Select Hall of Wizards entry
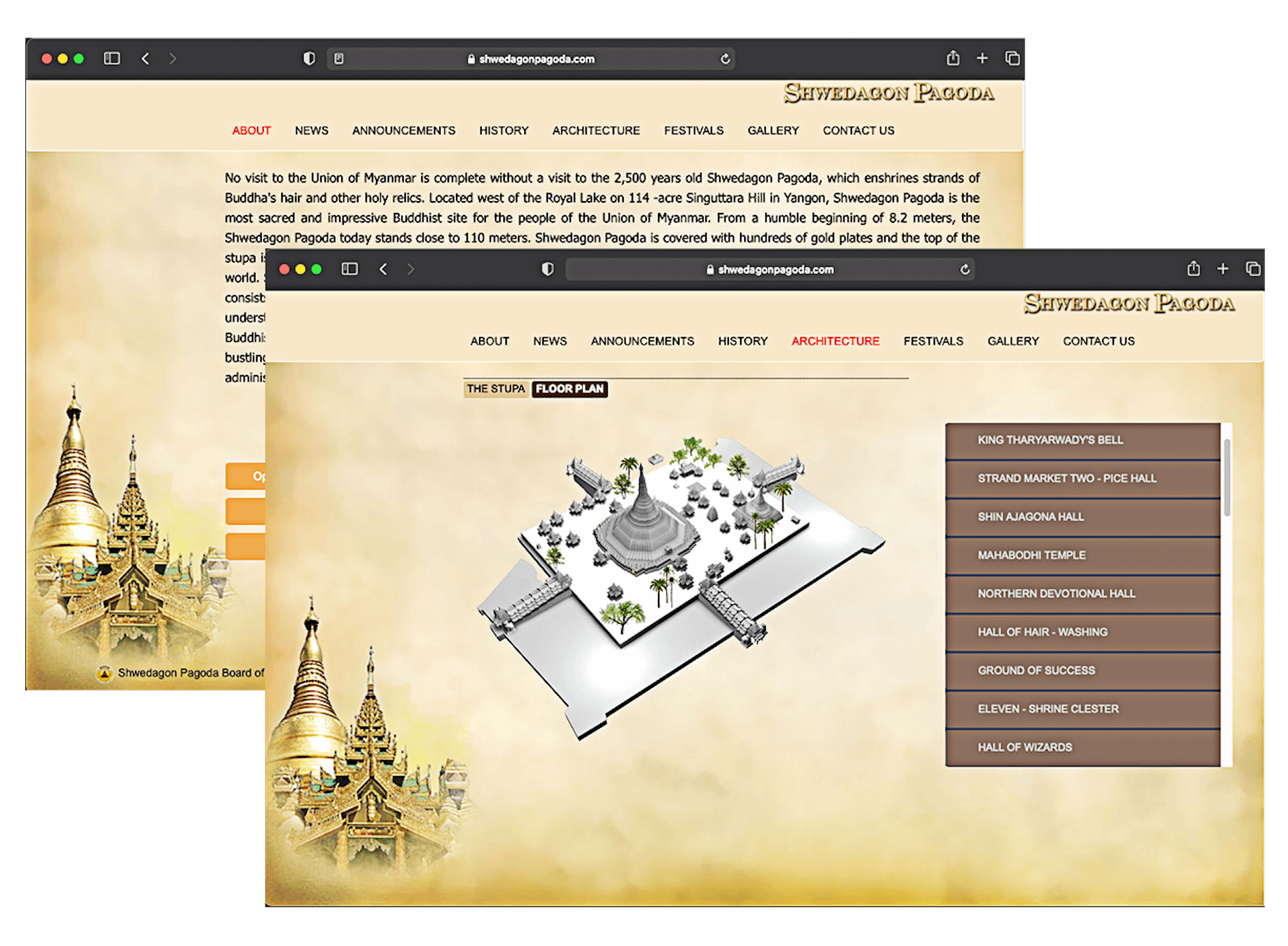Viewport: 1288px width, 946px height. coord(1083,747)
